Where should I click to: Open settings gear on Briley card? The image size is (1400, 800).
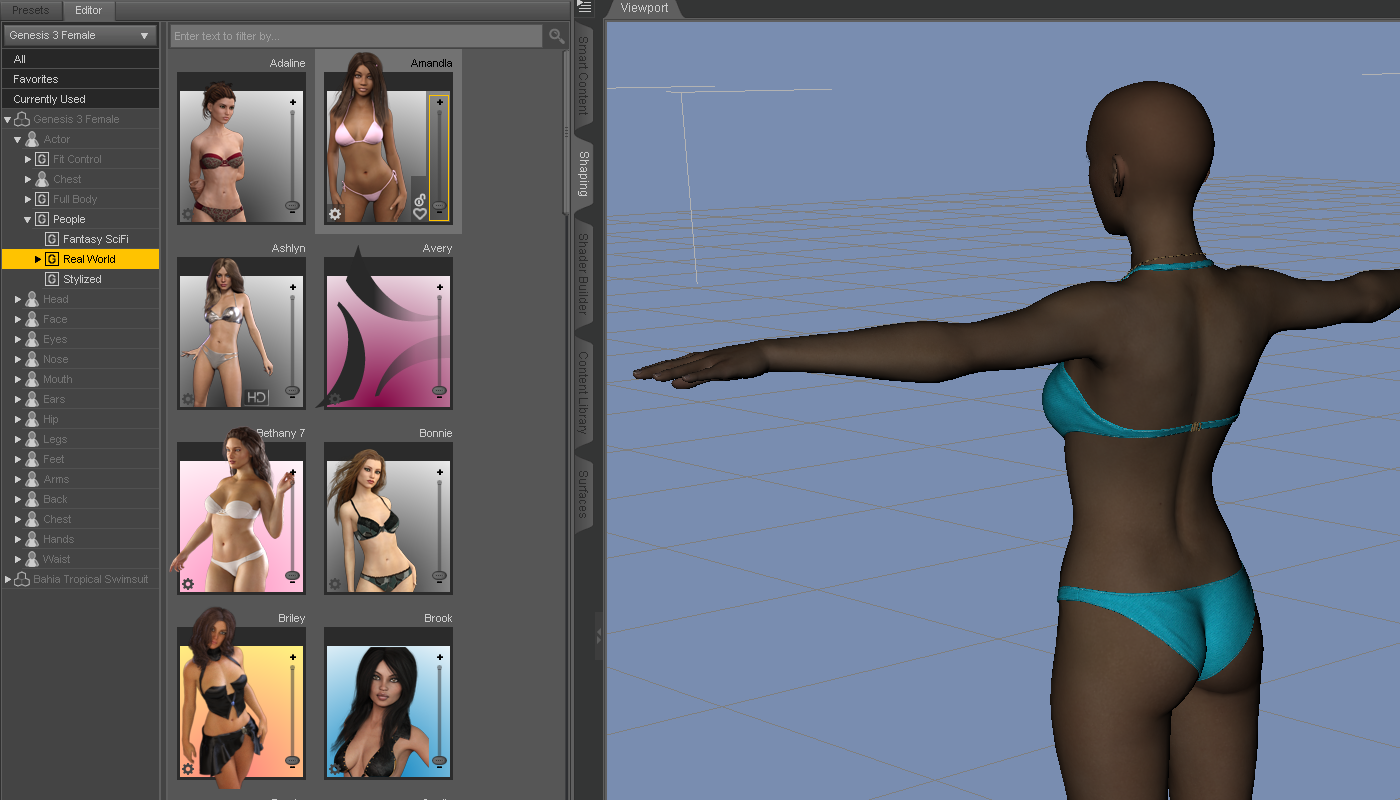pyautogui.click(x=187, y=769)
